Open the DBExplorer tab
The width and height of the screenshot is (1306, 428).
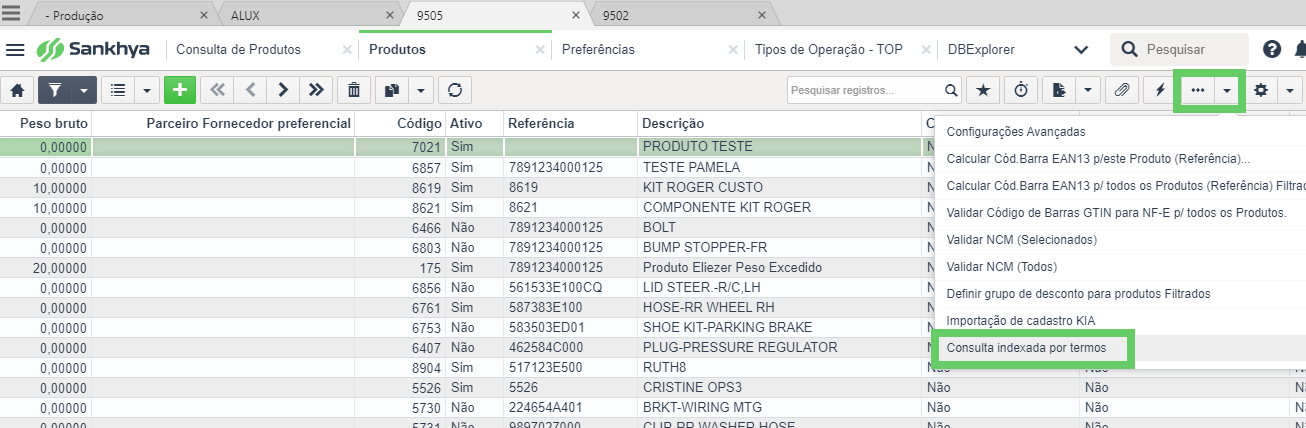pos(981,49)
